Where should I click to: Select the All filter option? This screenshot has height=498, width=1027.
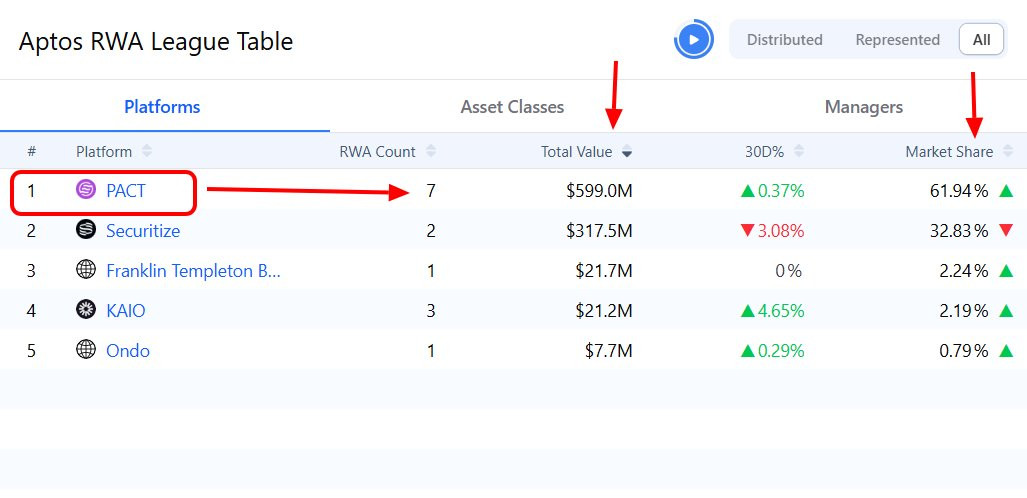(981, 40)
